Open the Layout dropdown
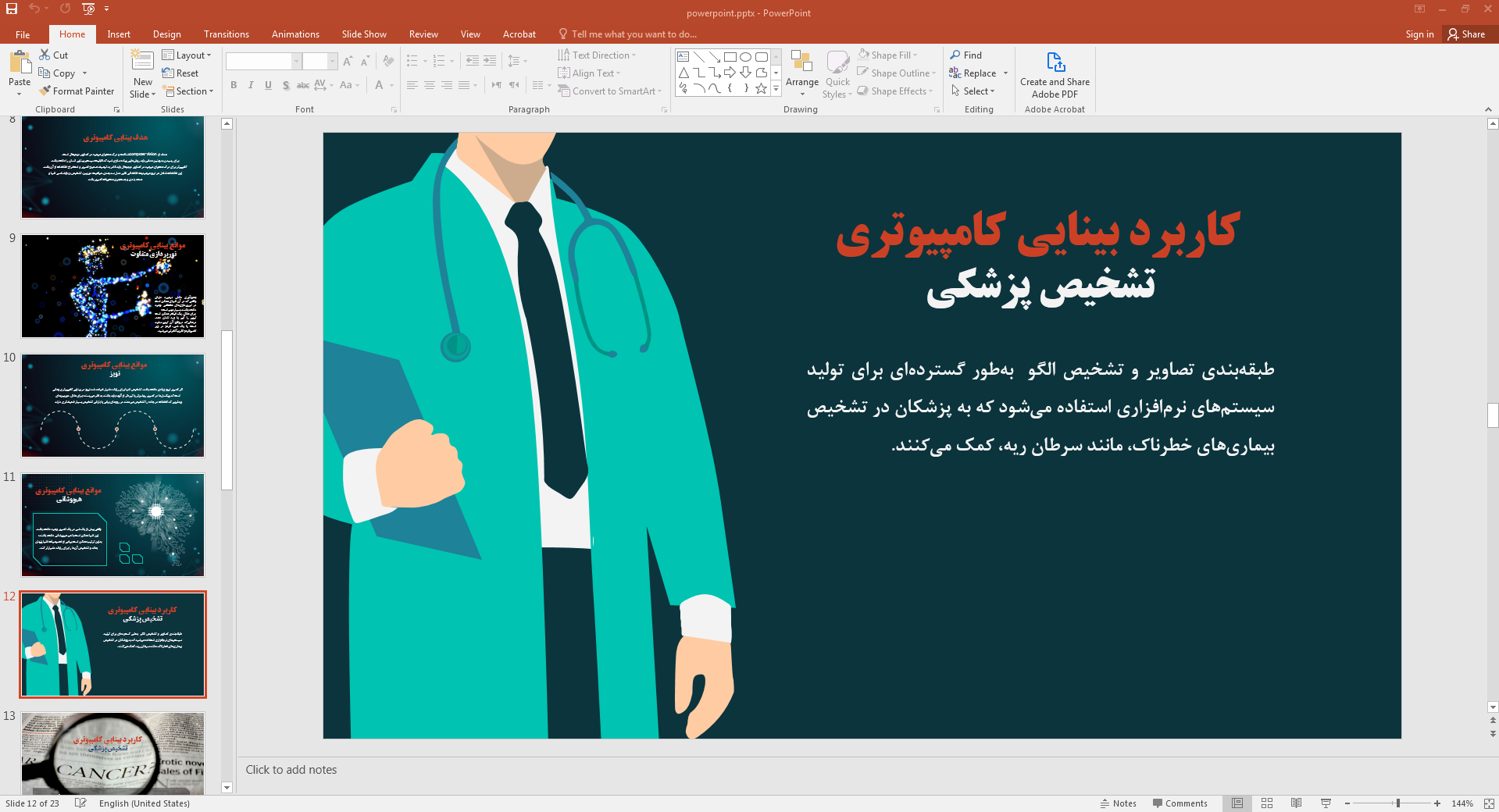1499x812 pixels. click(x=187, y=55)
